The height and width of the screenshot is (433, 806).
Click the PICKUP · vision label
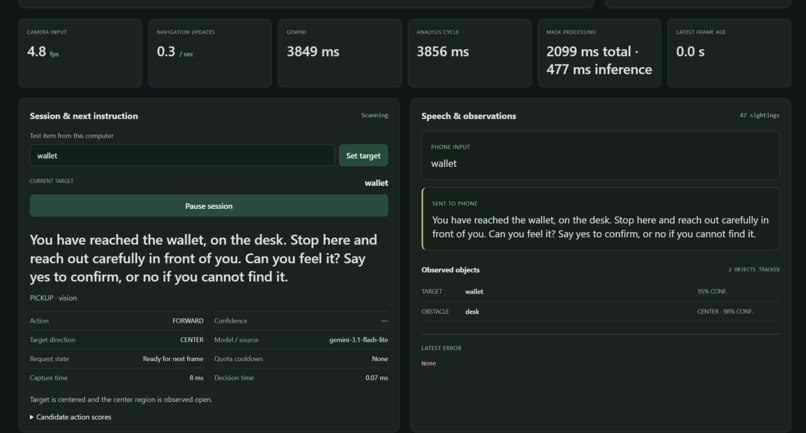pos(53,298)
